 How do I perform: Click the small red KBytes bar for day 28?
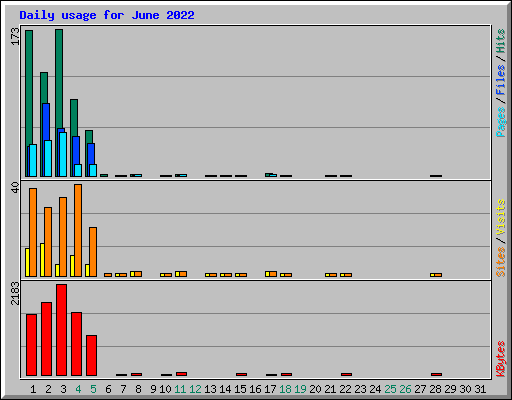click(436, 374)
